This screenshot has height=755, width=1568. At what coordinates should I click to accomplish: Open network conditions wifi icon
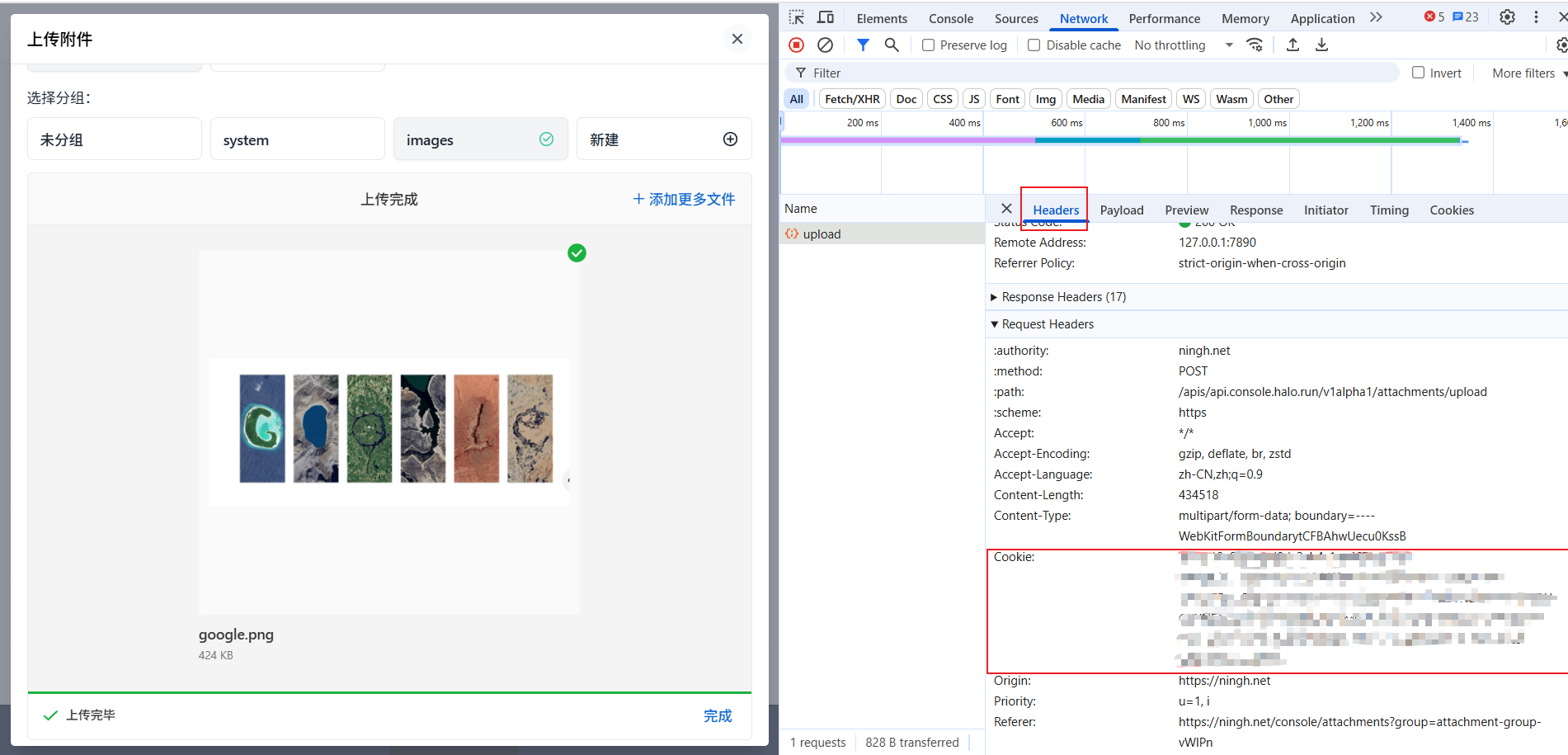1255,45
